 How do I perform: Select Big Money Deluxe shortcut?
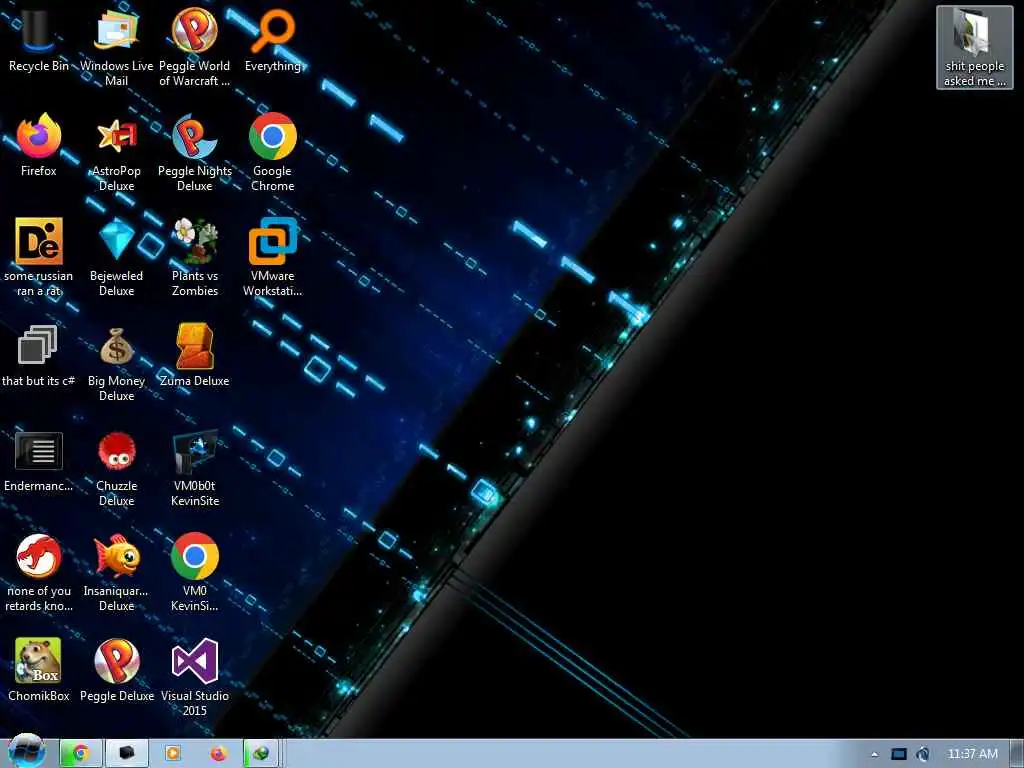point(116,362)
